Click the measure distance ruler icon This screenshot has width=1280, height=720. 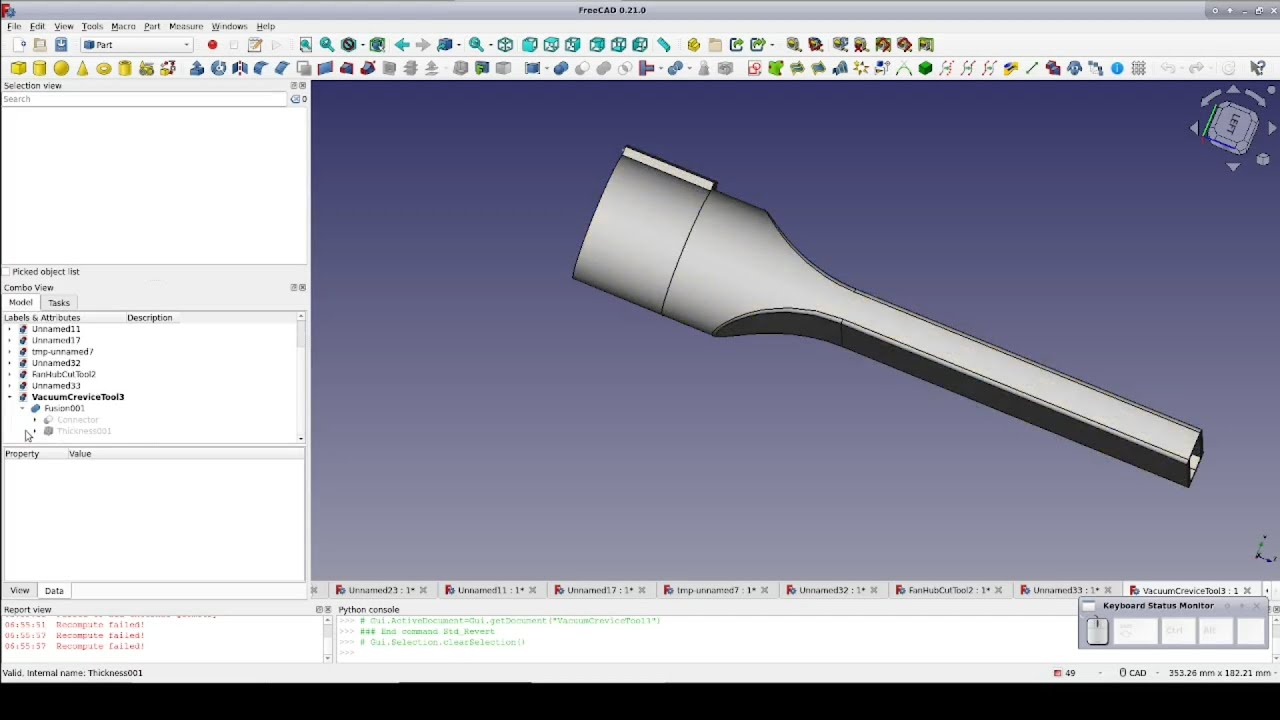(663, 45)
